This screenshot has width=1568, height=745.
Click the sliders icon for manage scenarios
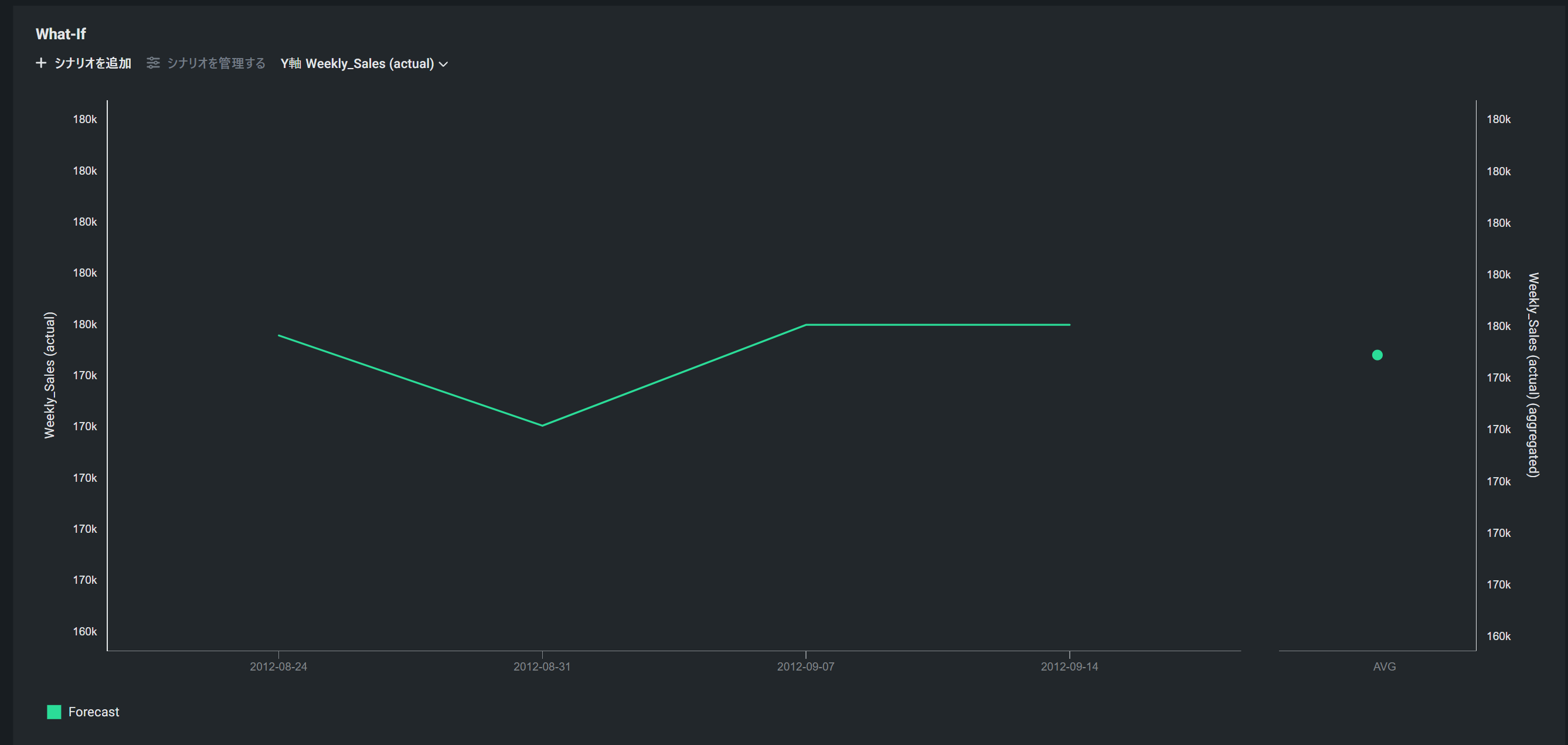point(153,63)
